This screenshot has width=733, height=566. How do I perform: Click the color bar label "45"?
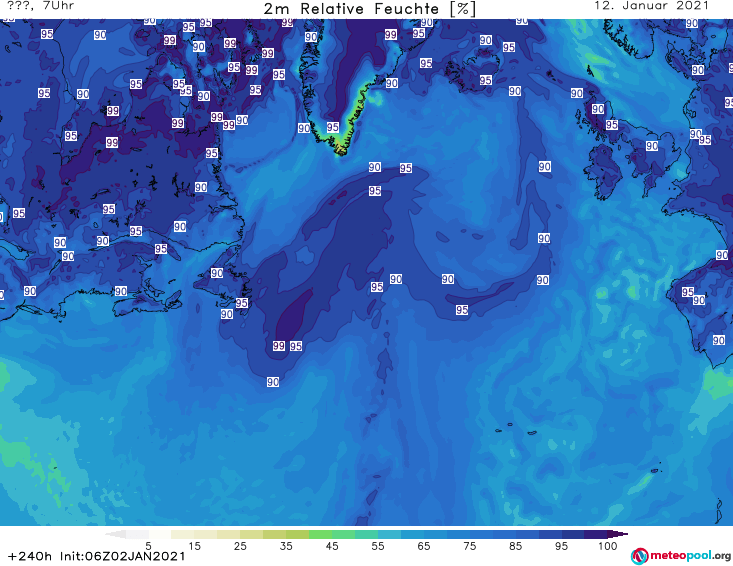(332, 546)
